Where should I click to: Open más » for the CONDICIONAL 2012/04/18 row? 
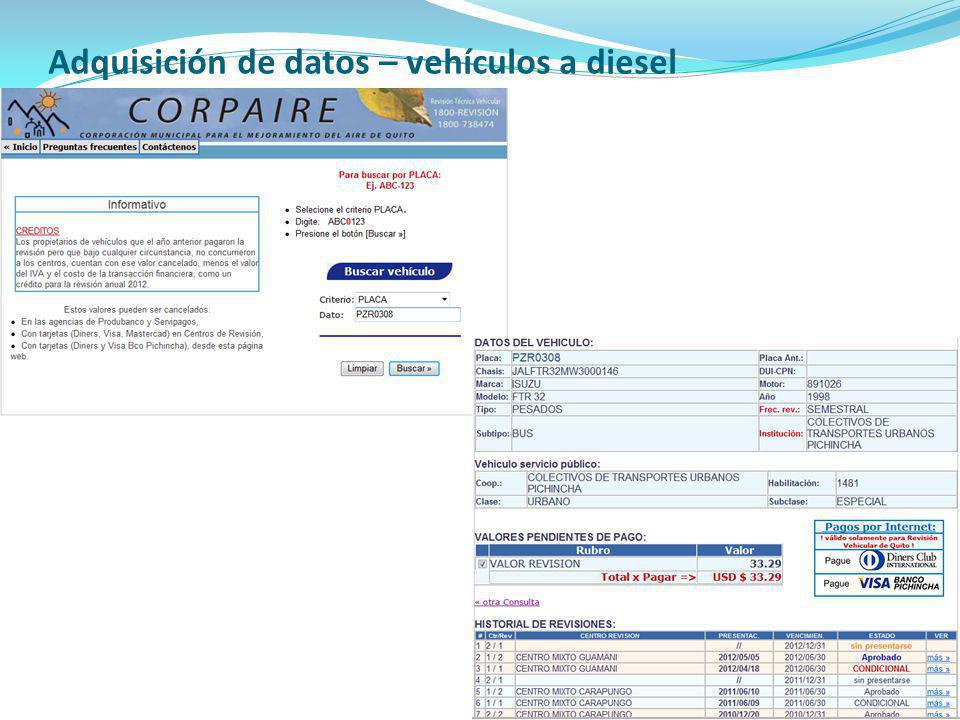tap(938, 669)
